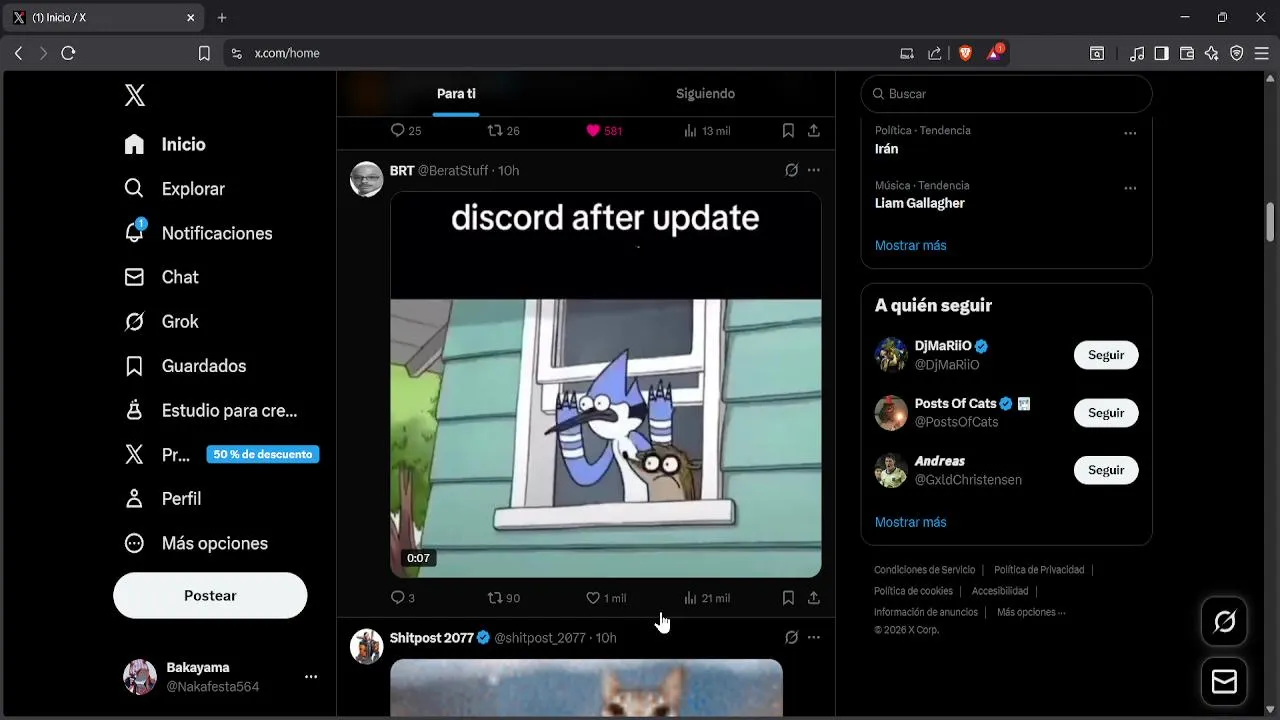The height and width of the screenshot is (720, 1280).
Task: Reply to the BRT post showing 3 replies
Action: [402, 598]
